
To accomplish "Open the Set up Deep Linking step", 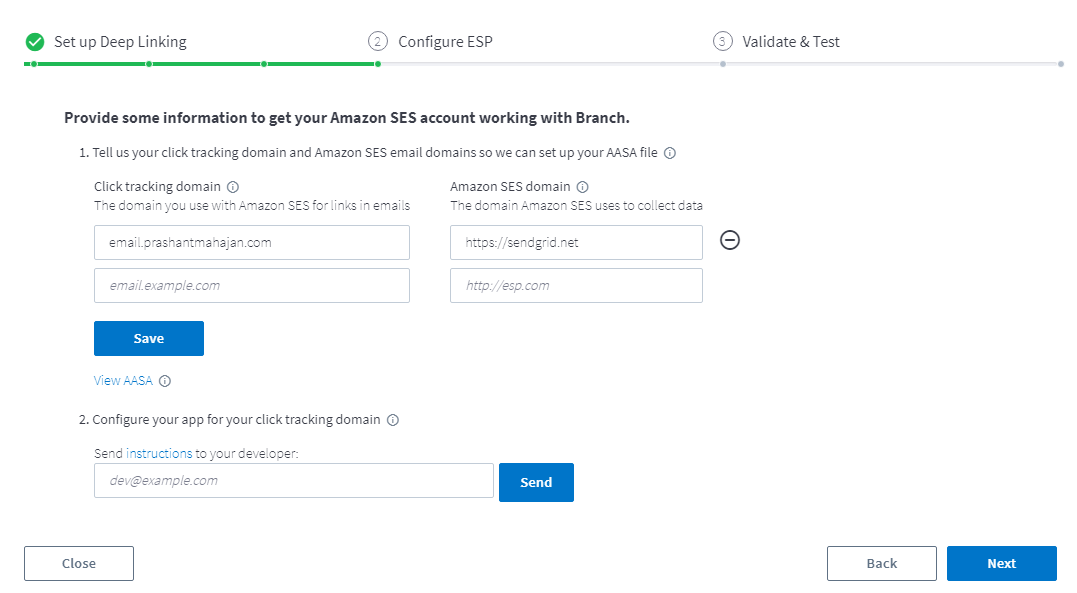I will click(120, 42).
